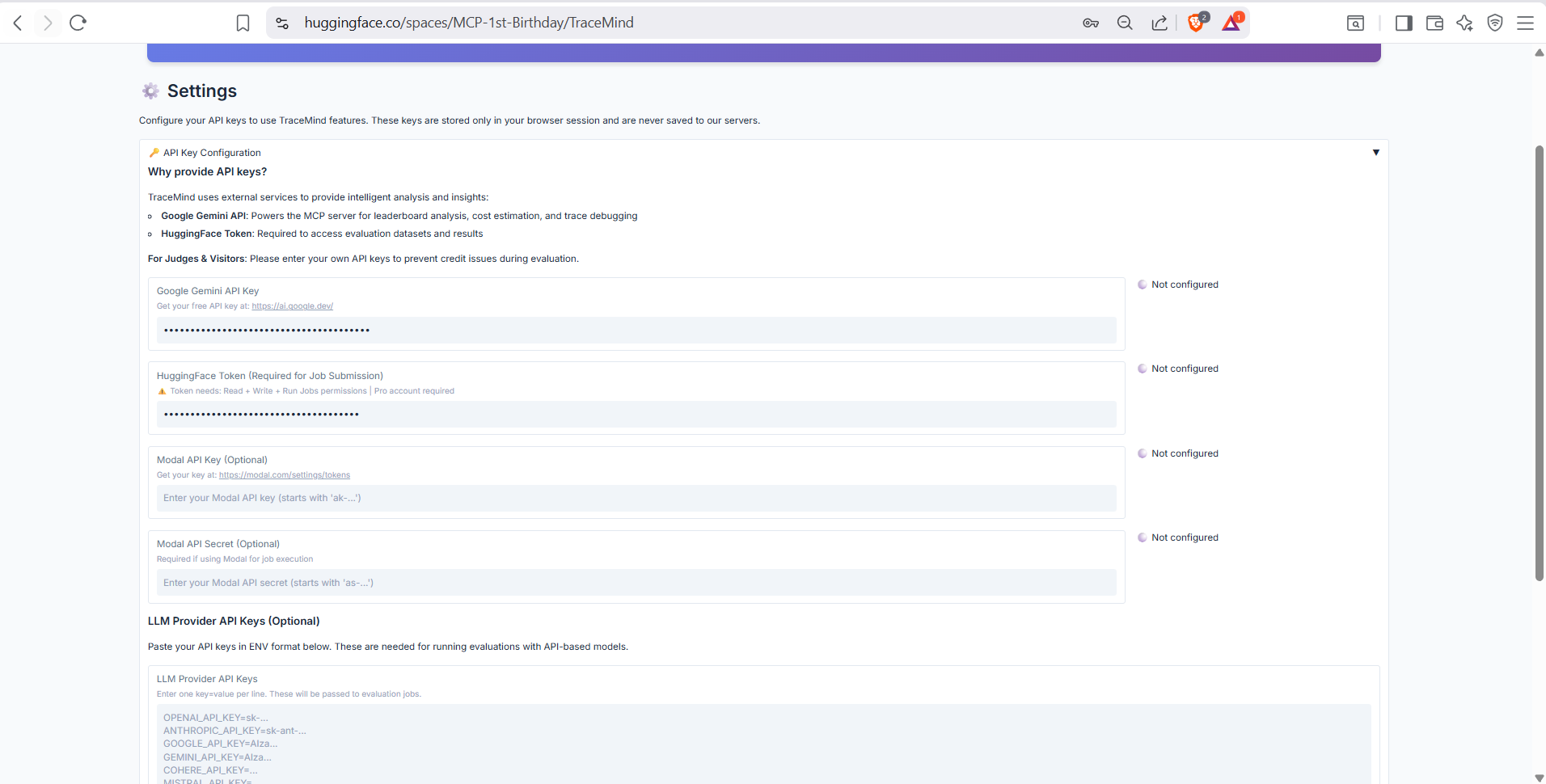The width and height of the screenshot is (1546, 784).
Task: Click the vertical page scrollbar thumb
Action: click(1540, 363)
